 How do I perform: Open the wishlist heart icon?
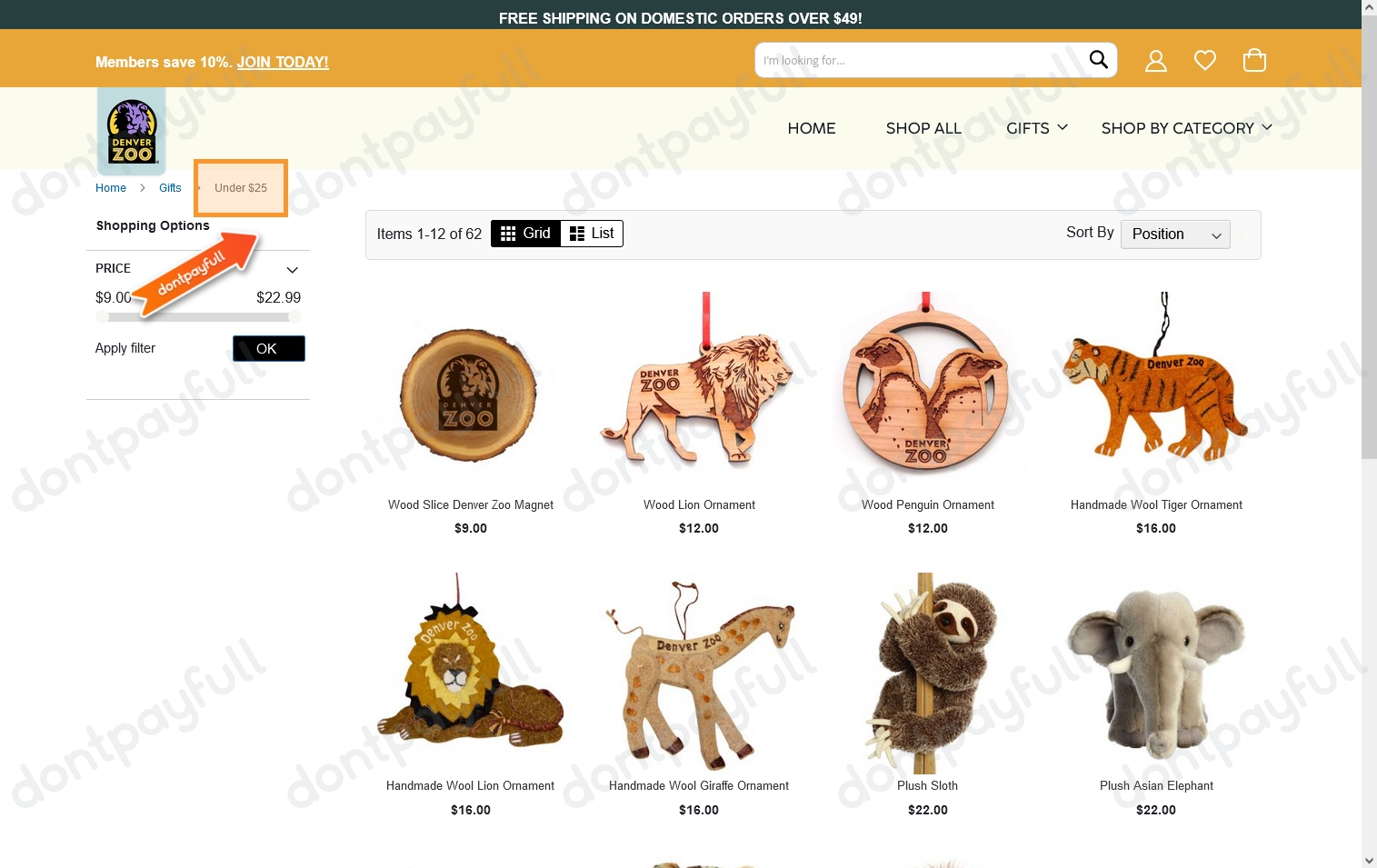(1205, 61)
